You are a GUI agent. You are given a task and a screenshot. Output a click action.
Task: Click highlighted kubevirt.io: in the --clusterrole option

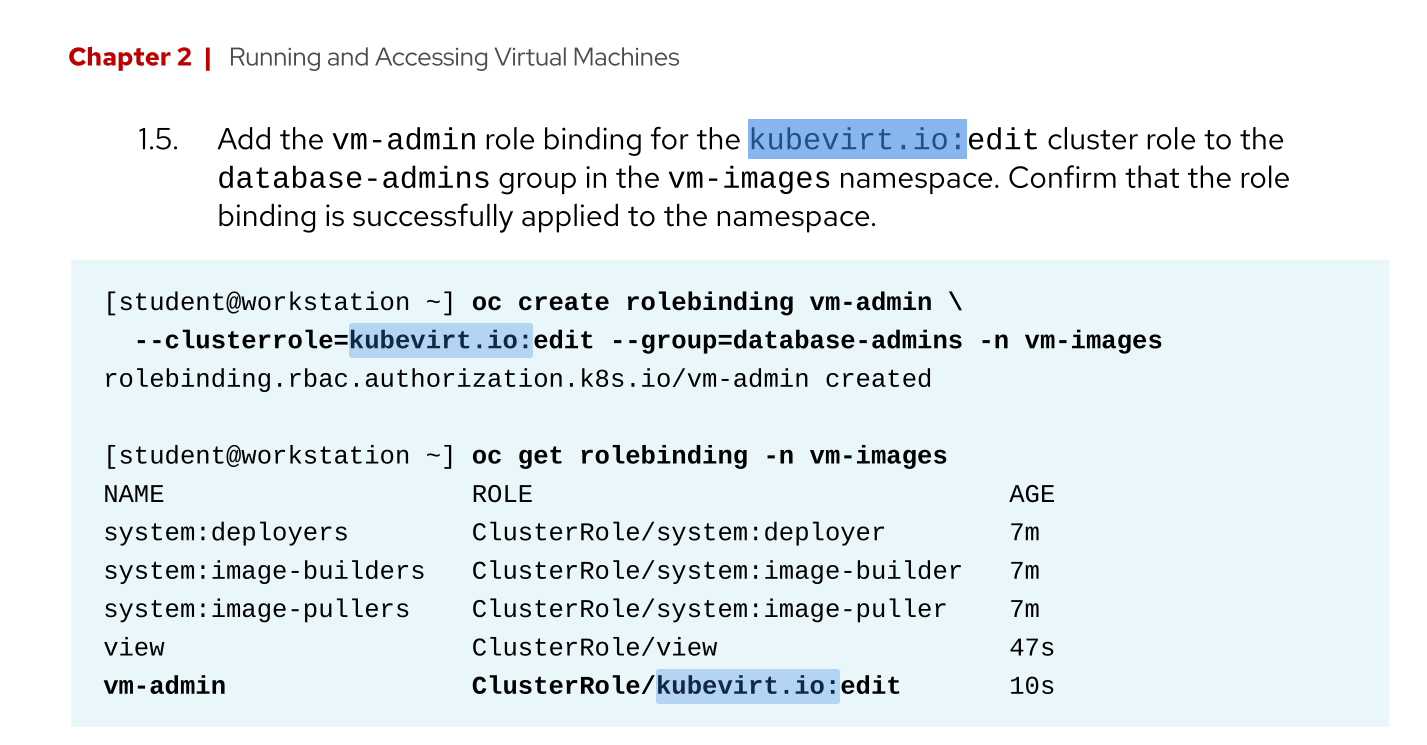441,341
